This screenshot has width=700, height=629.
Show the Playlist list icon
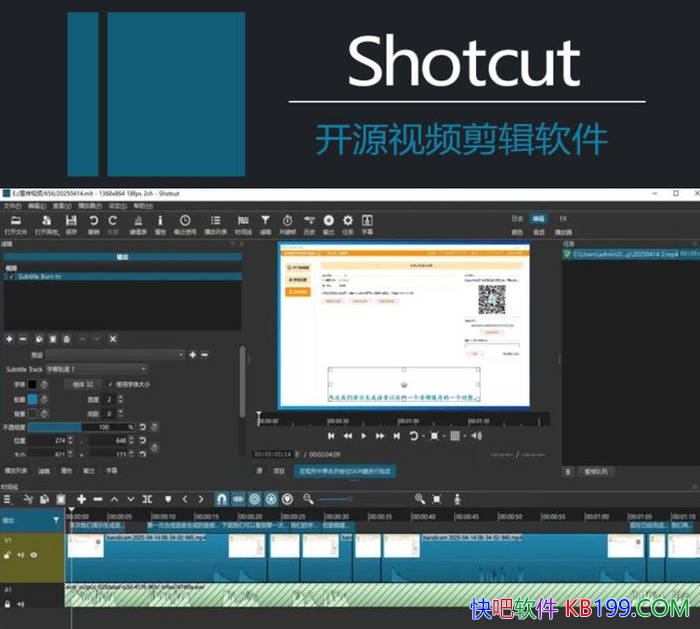216,221
